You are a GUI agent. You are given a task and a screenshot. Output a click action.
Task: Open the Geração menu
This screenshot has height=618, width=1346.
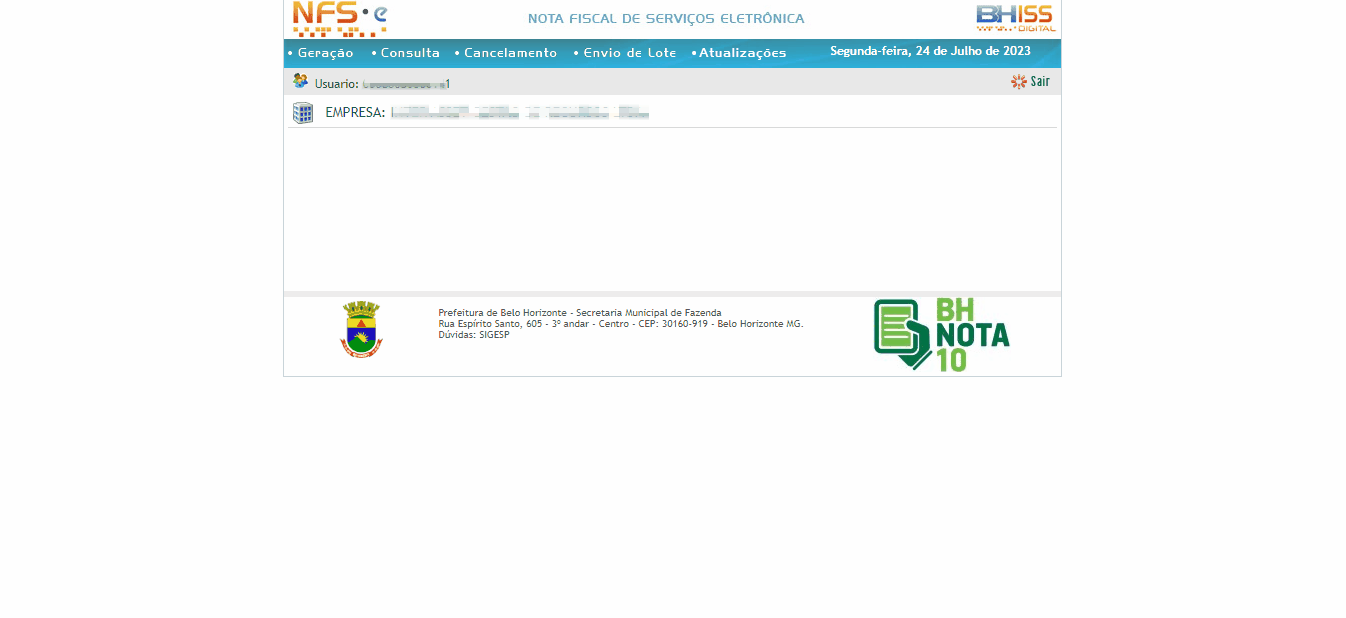[325, 53]
